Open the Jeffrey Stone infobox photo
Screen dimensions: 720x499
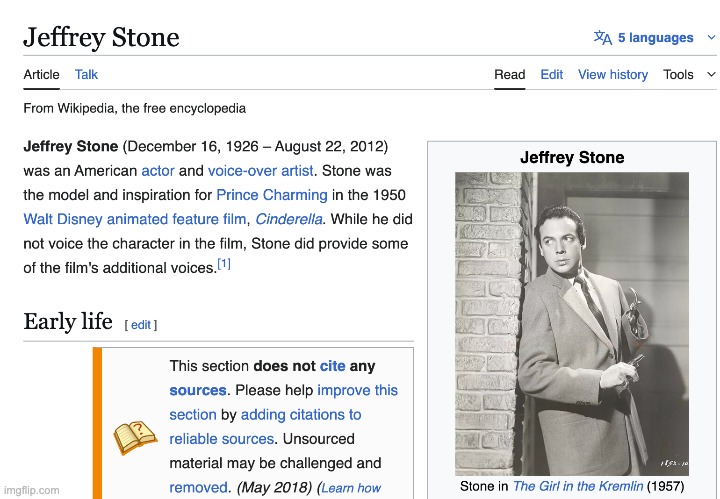click(x=571, y=322)
